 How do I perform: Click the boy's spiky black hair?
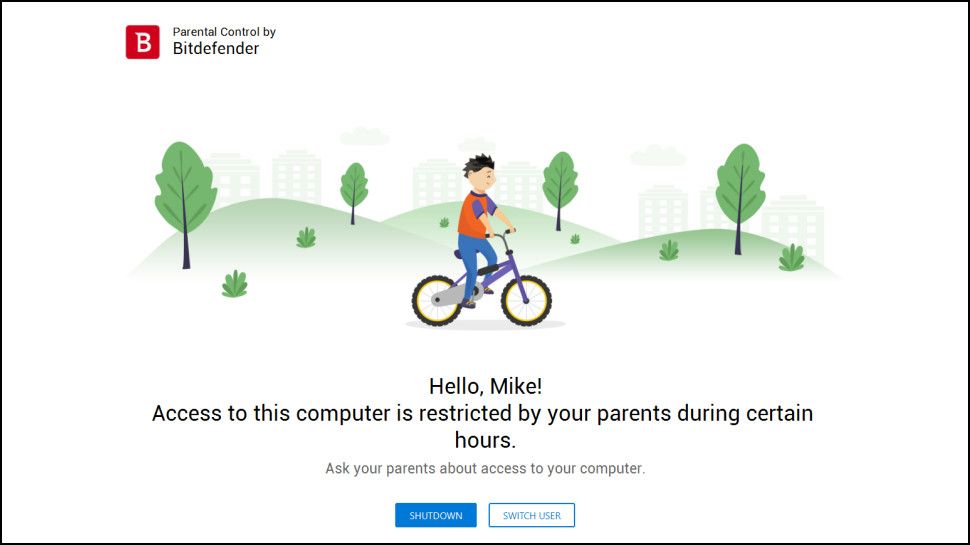480,165
